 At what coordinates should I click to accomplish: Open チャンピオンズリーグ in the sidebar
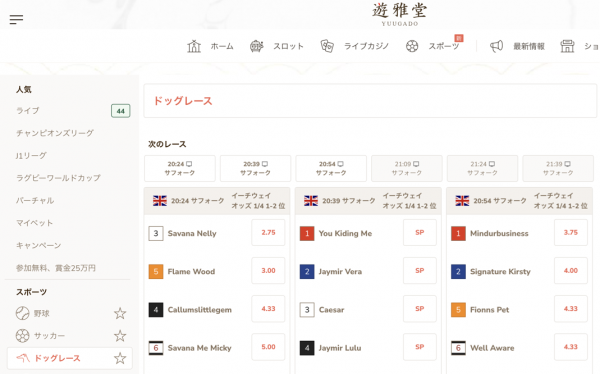pyautogui.click(x=55, y=133)
